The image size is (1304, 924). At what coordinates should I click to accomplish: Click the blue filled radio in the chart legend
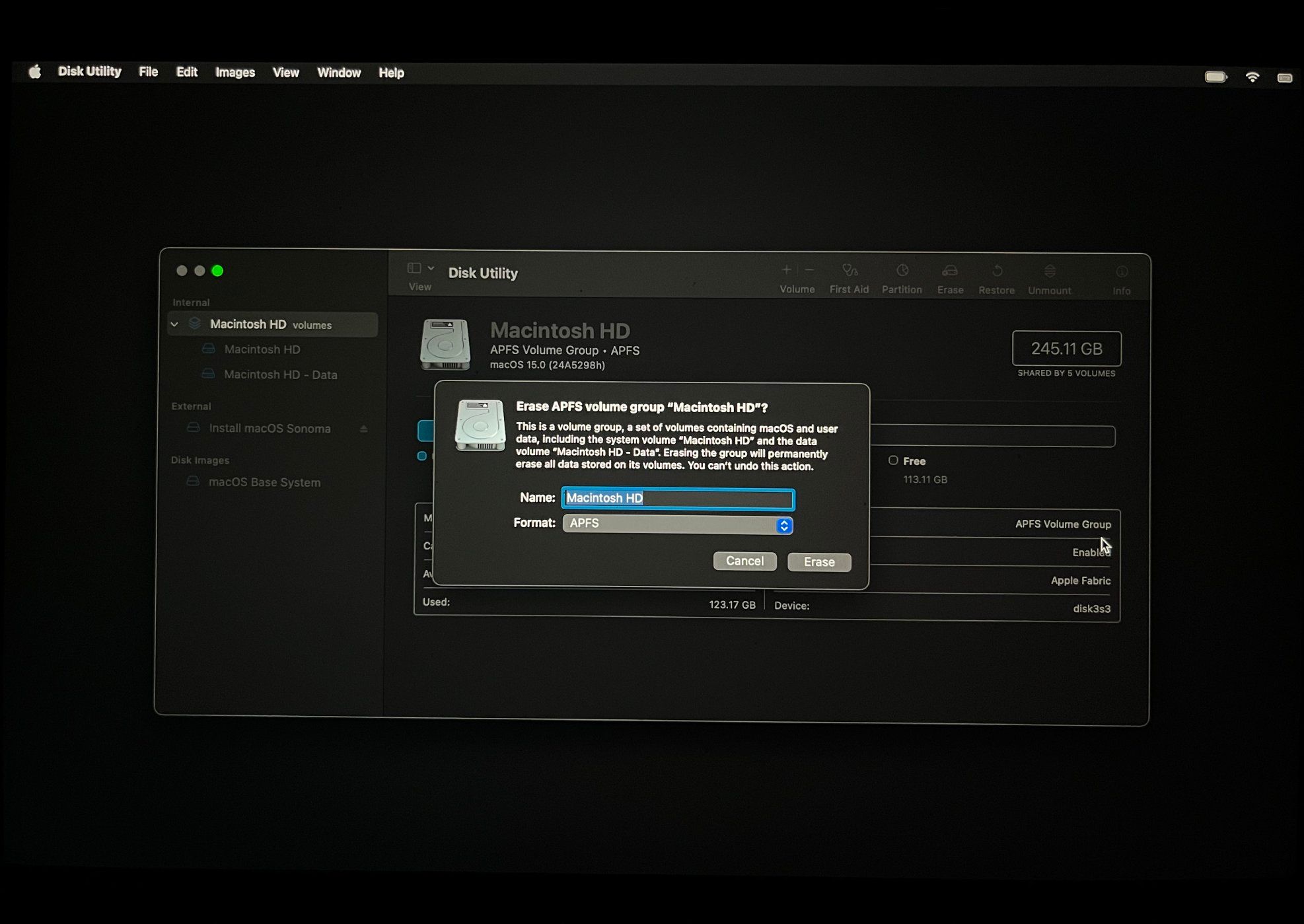pyautogui.click(x=423, y=456)
